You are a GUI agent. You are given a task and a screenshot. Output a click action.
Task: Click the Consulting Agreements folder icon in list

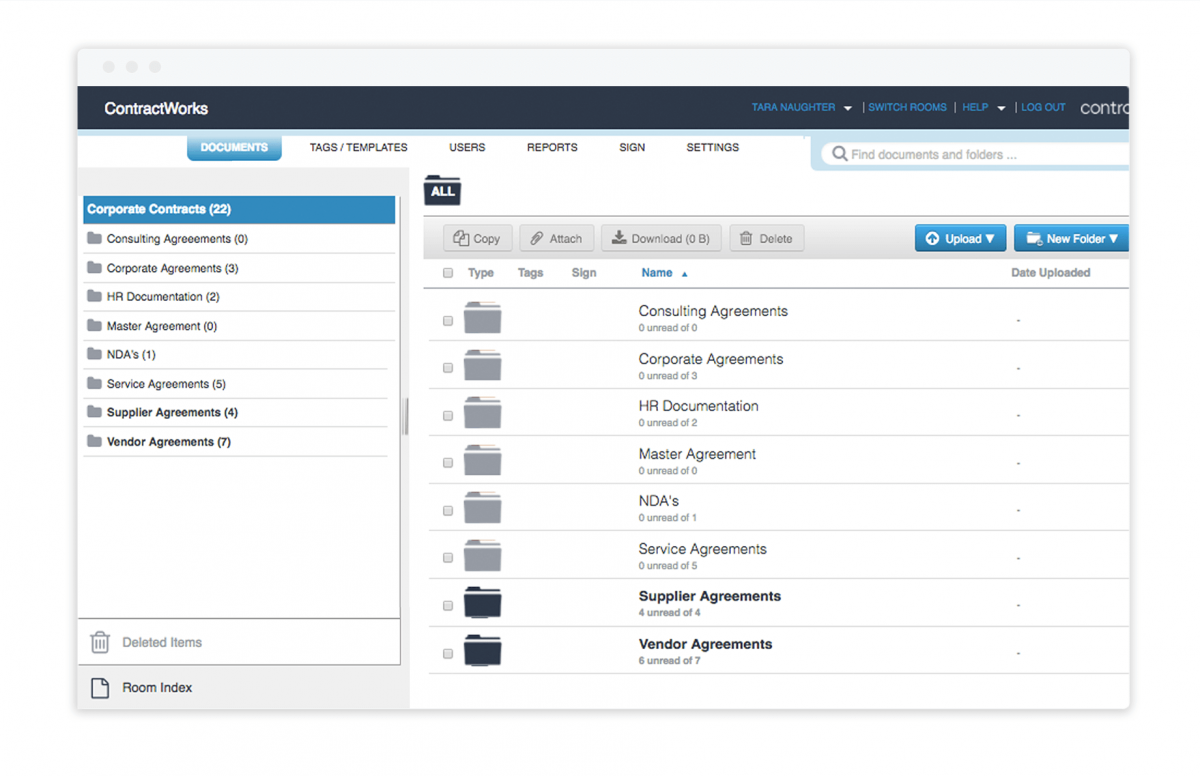pos(482,318)
